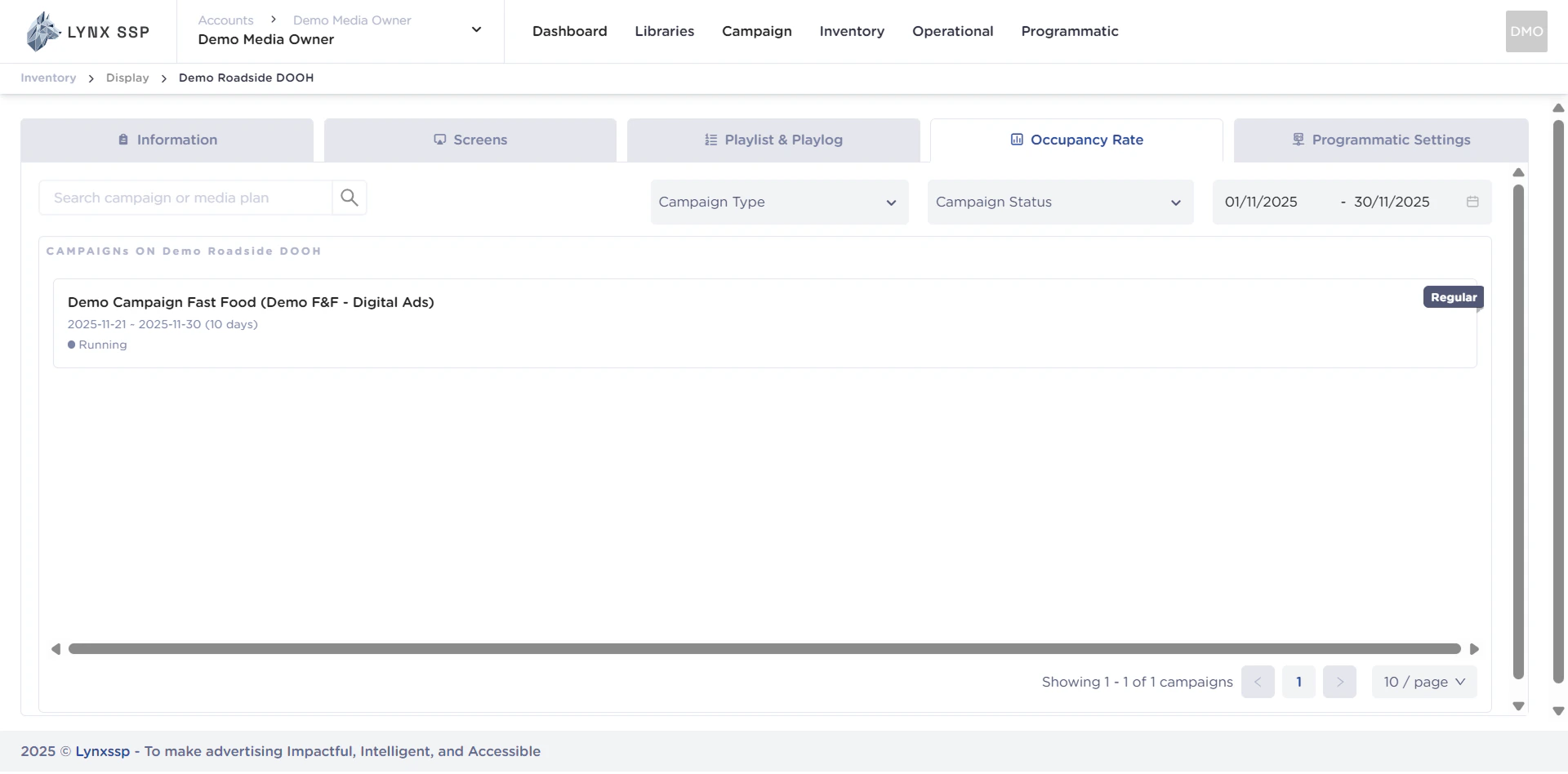The image size is (1568, 774).
Task: Click page scroll down arrow
Action: 1558,711
